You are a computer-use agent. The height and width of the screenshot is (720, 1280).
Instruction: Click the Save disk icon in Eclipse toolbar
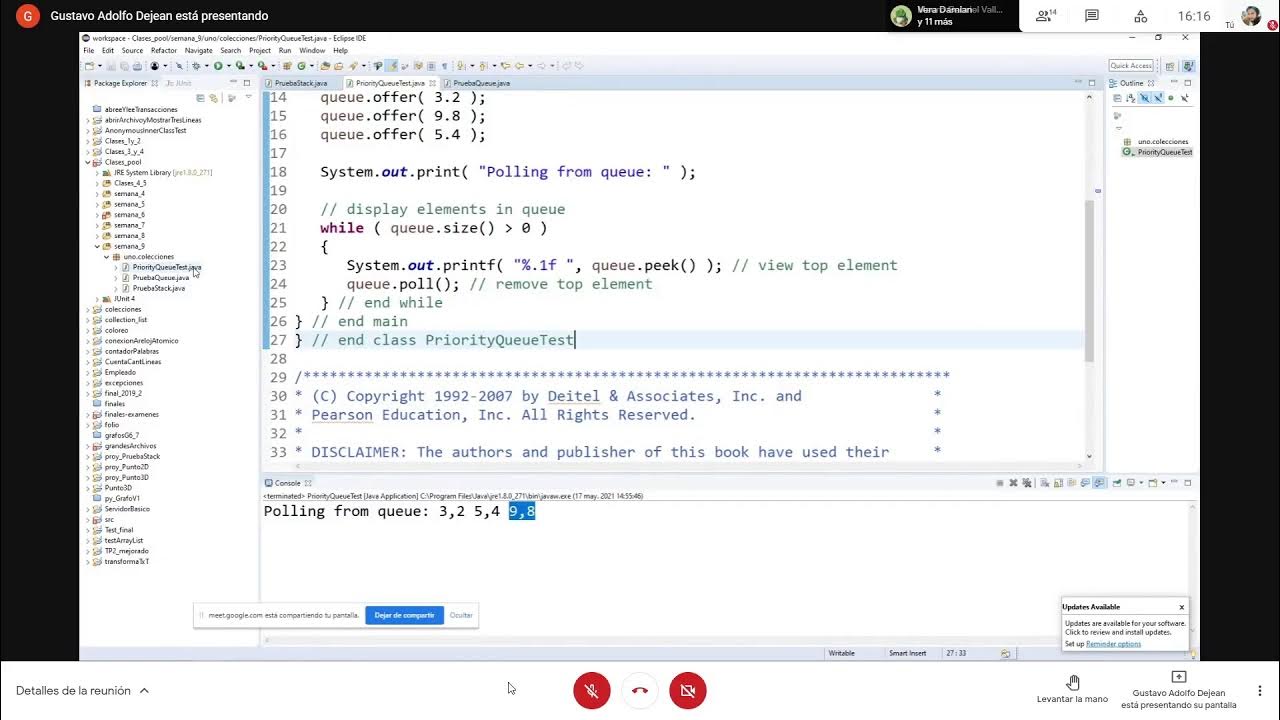coord(112,66)
